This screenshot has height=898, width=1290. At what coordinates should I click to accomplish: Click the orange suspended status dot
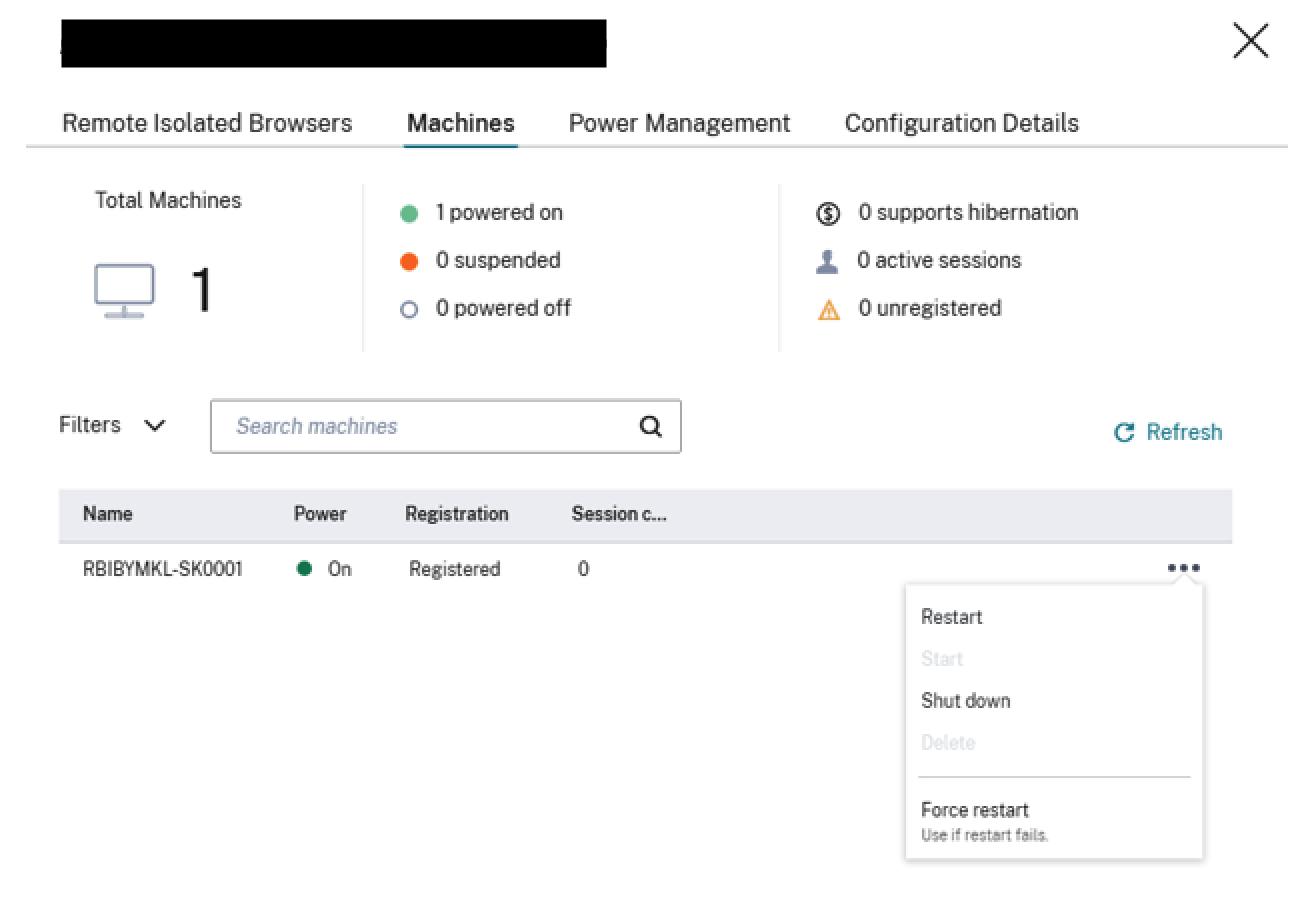pos(408,261)
